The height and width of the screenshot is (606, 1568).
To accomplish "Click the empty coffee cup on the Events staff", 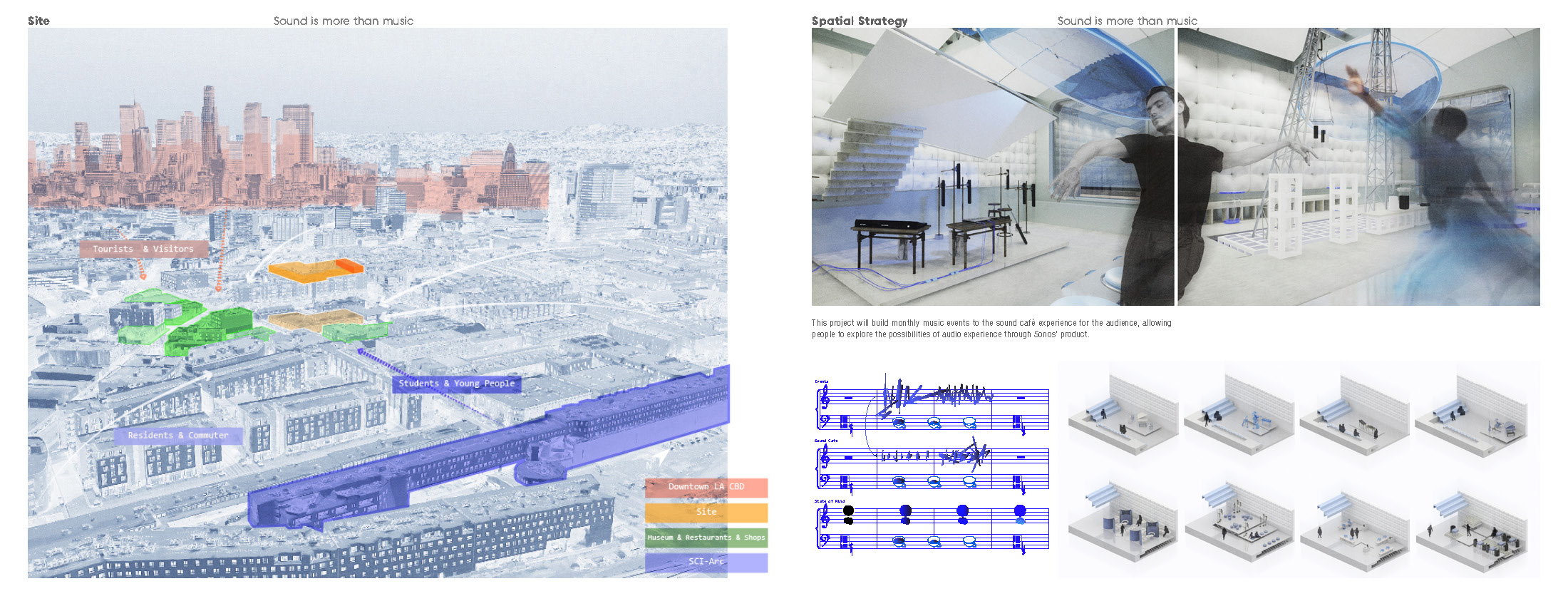I will (969, 423).
